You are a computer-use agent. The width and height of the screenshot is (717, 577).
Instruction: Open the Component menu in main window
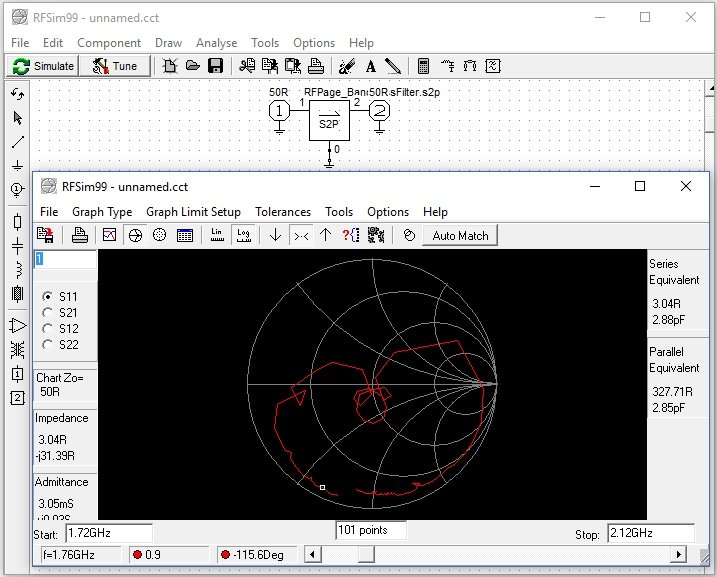coord(109,43)
